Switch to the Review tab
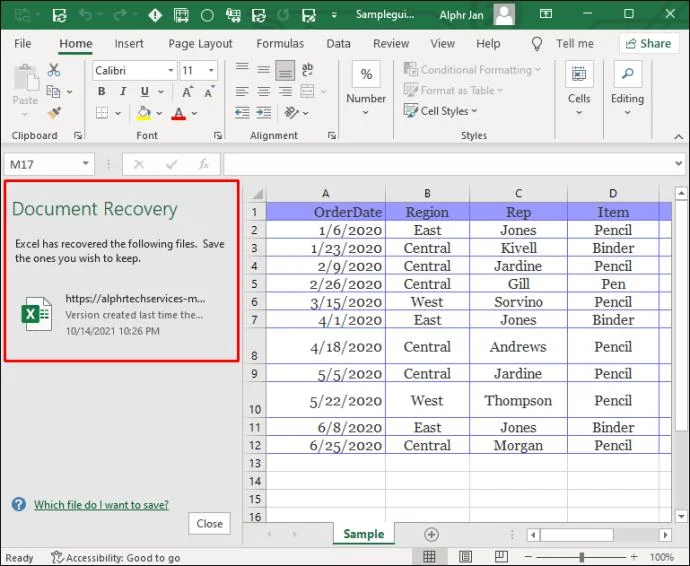The width and height of the screenshot is (690, 566). [391, 44]
